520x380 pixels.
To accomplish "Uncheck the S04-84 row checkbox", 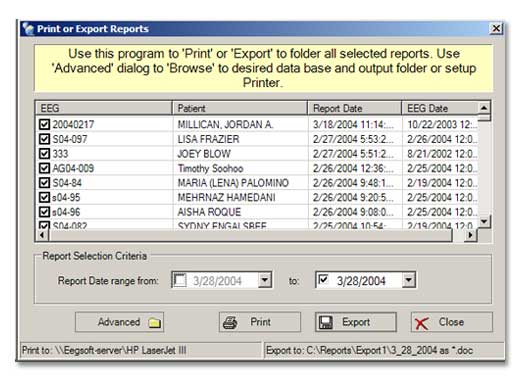I will (x=44, y=183).
